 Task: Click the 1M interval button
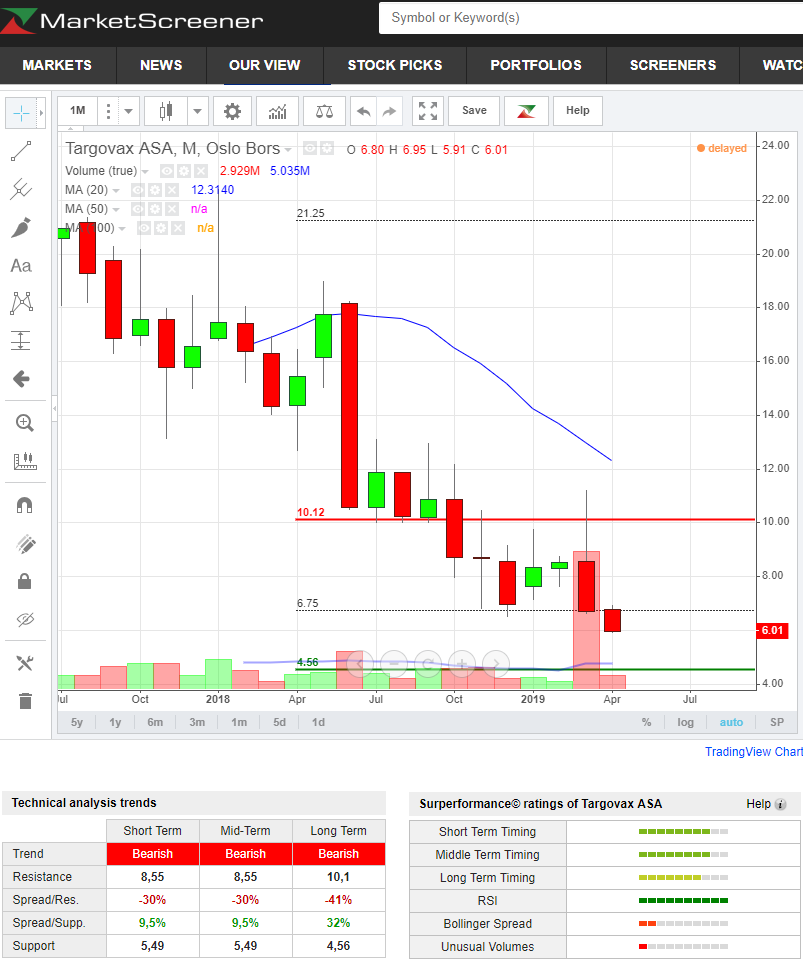coord(77,111)
